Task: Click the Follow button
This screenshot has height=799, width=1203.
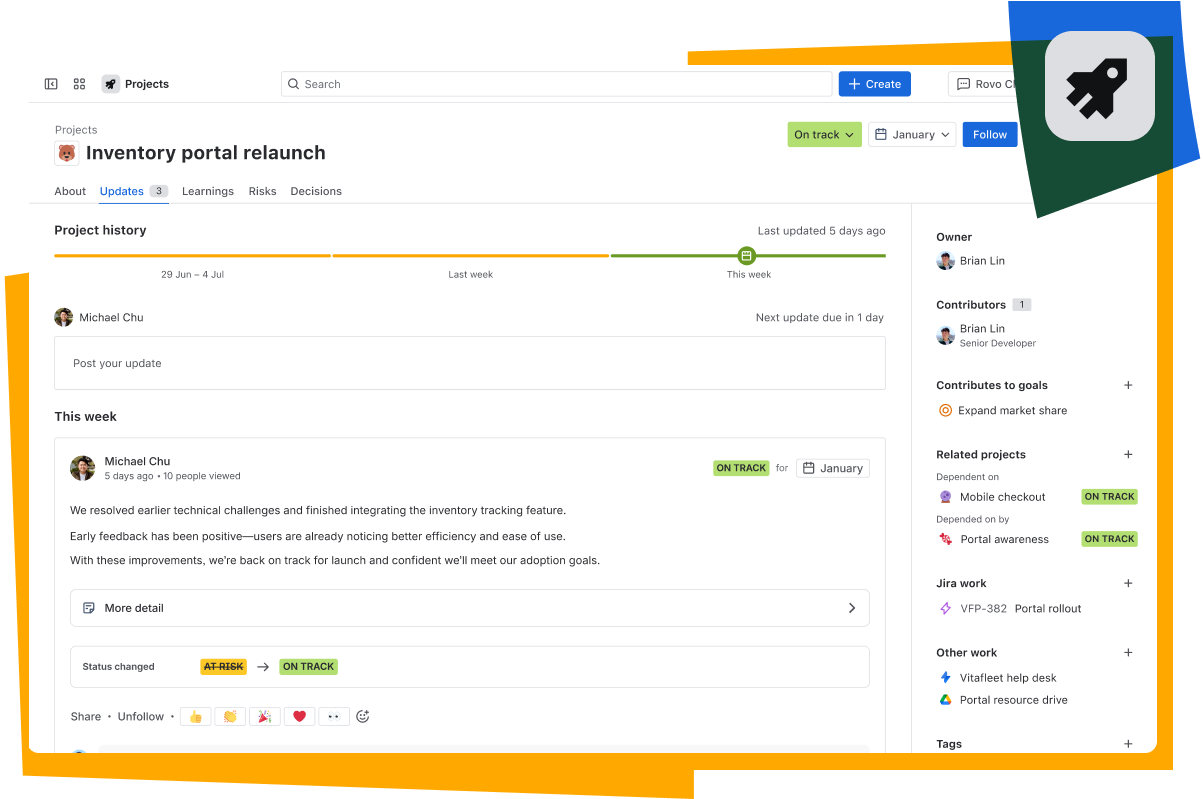Action: (989, 135)
